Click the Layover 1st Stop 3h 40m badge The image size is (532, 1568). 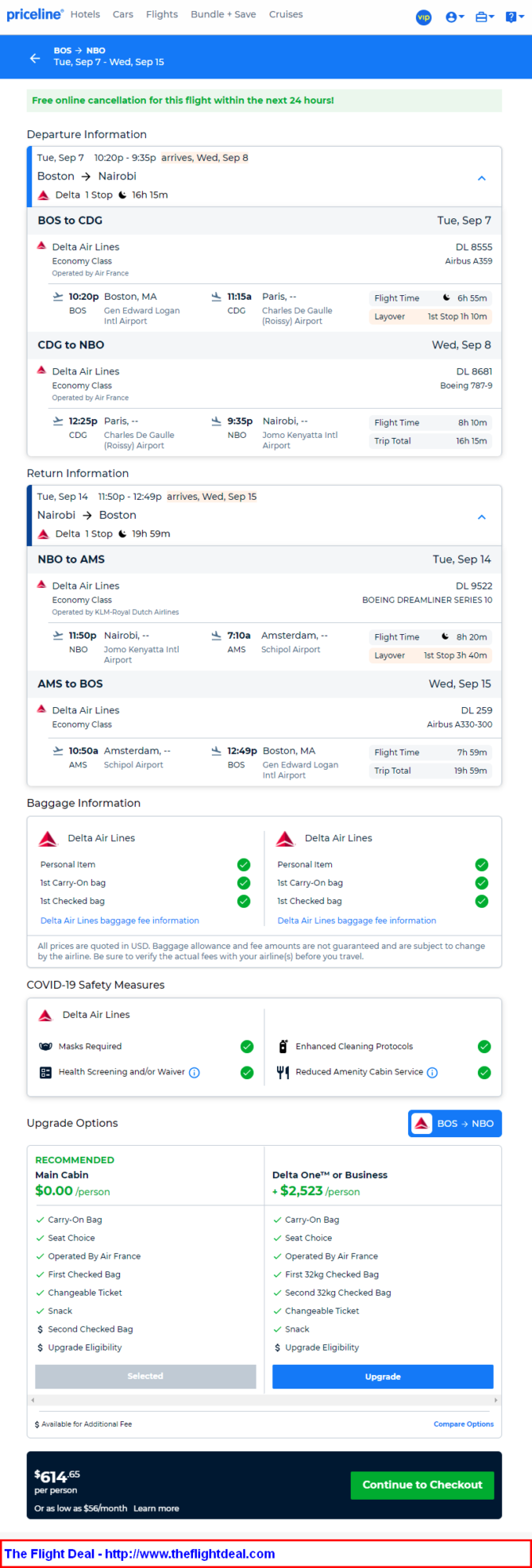click(430, 655)
